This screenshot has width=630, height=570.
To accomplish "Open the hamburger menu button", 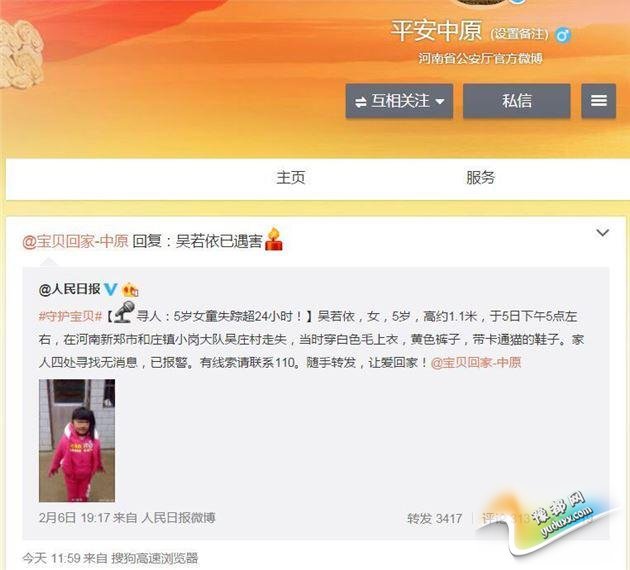I will pos(598,101).
